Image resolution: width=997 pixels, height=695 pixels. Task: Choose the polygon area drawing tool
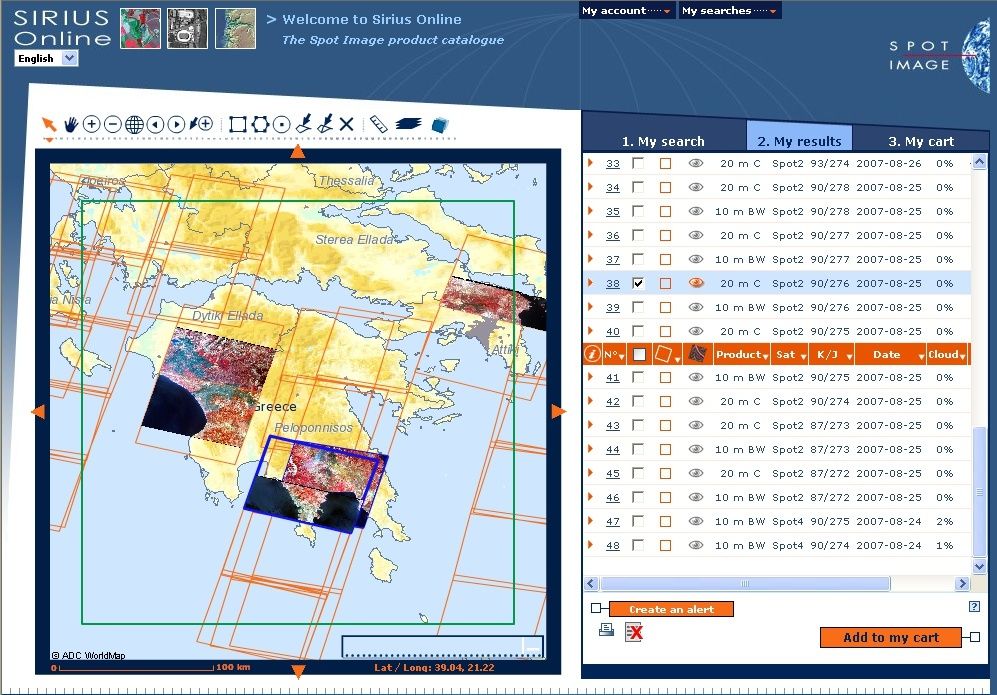260,124
